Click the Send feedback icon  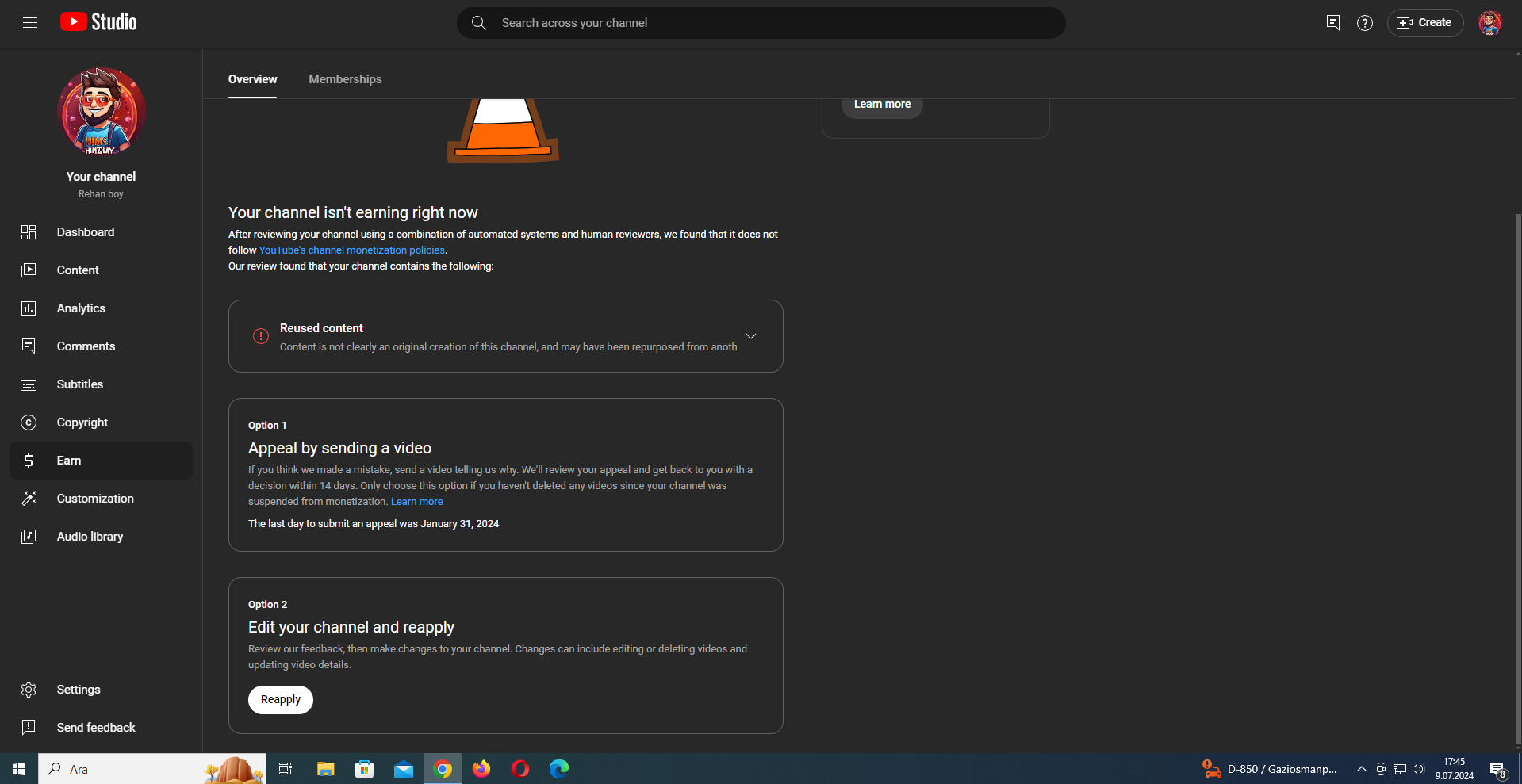click(29, 728)
